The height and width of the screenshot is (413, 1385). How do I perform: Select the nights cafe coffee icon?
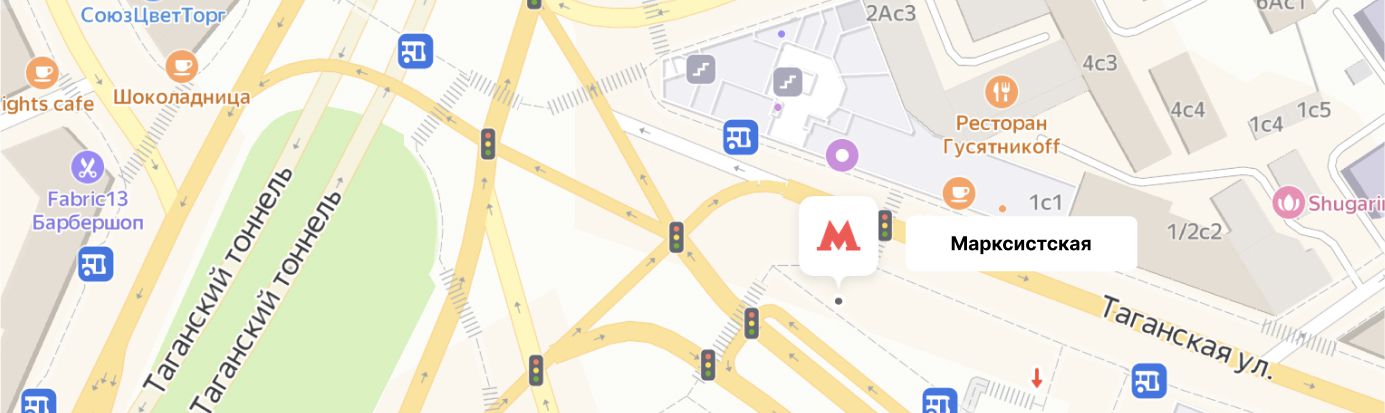point(42,72)
